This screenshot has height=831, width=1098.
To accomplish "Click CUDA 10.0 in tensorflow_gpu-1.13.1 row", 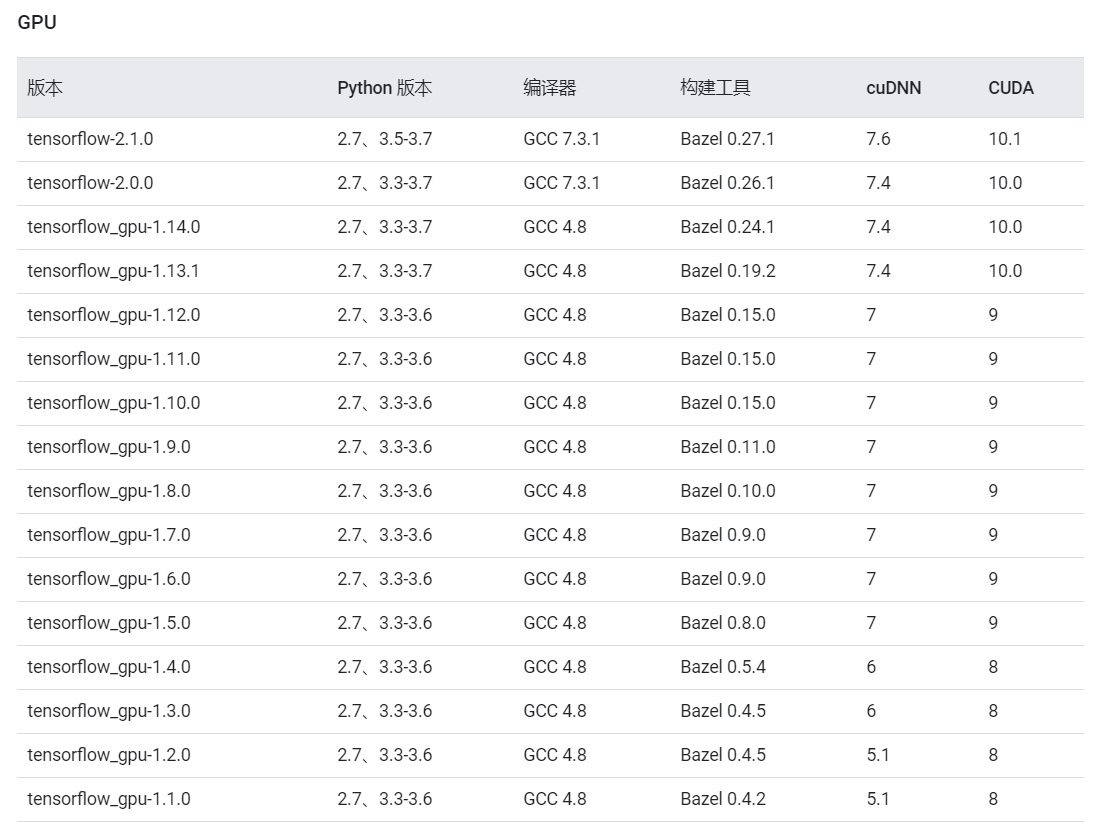I will click(1005, 271).
